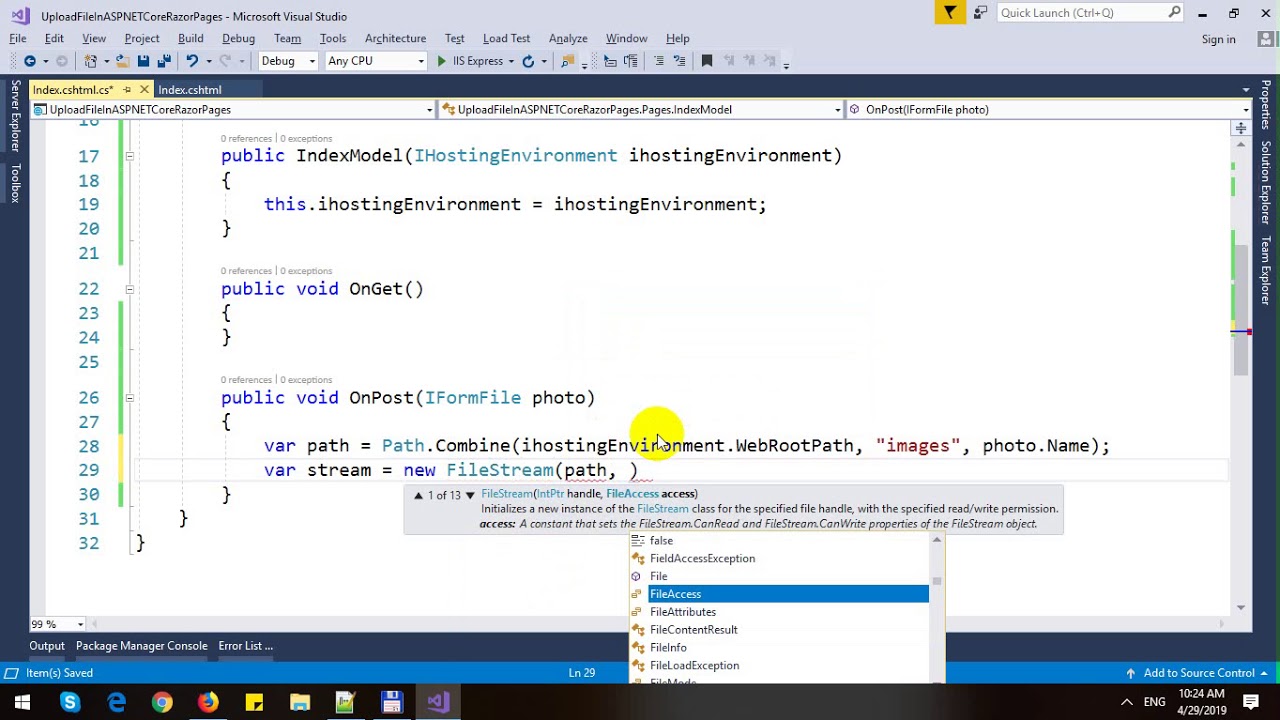This screenshot has height=720, width=1280.
Task: Start debugging with green play icon
Action: [x=441, y=61]
